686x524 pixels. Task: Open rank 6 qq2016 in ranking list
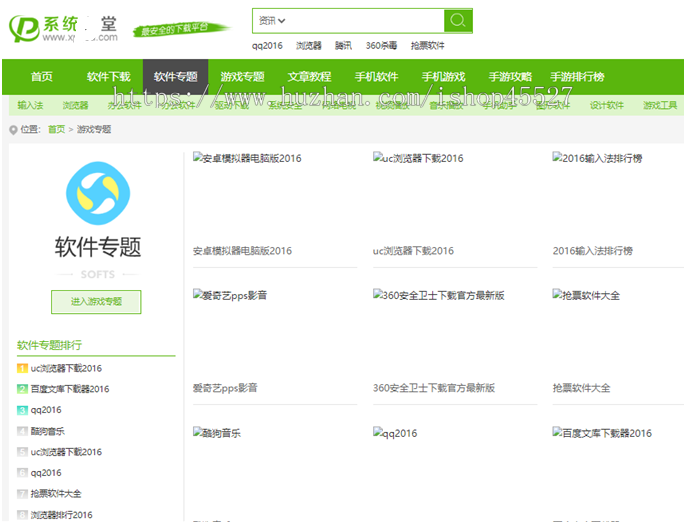click(x=46, y=473)
